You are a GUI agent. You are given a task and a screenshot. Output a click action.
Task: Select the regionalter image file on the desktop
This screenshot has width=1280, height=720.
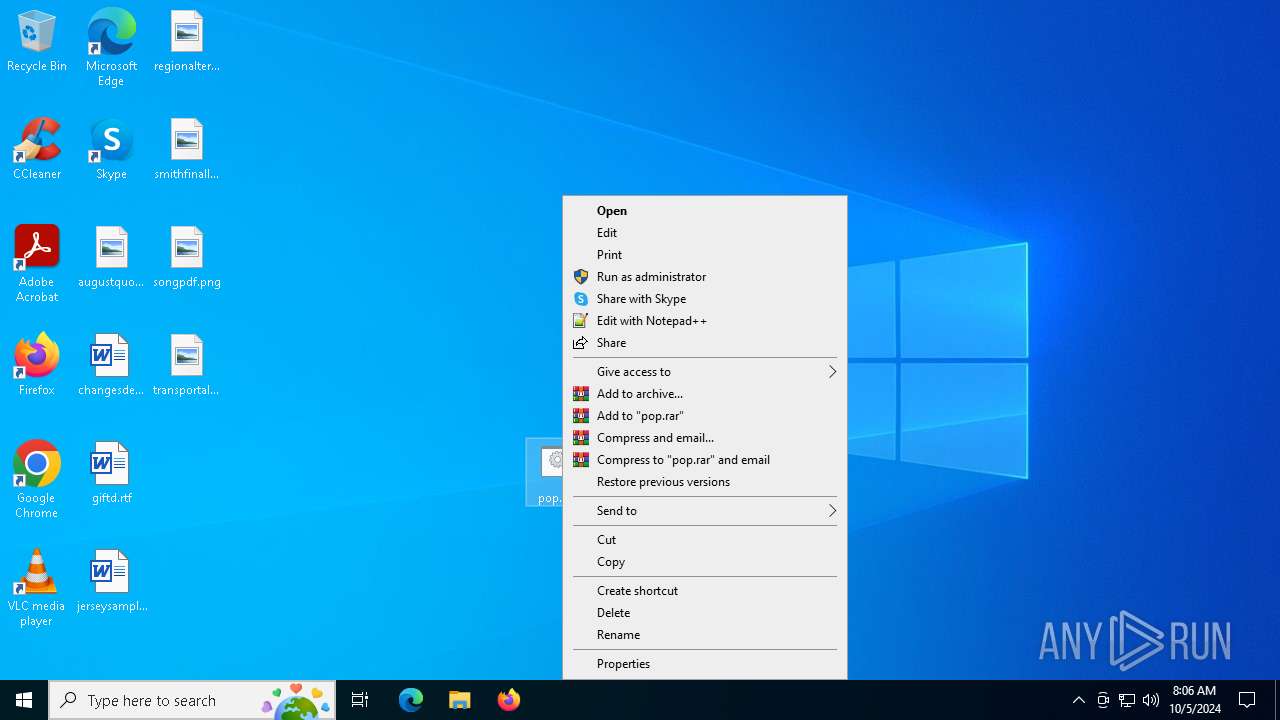click(187, 42)
